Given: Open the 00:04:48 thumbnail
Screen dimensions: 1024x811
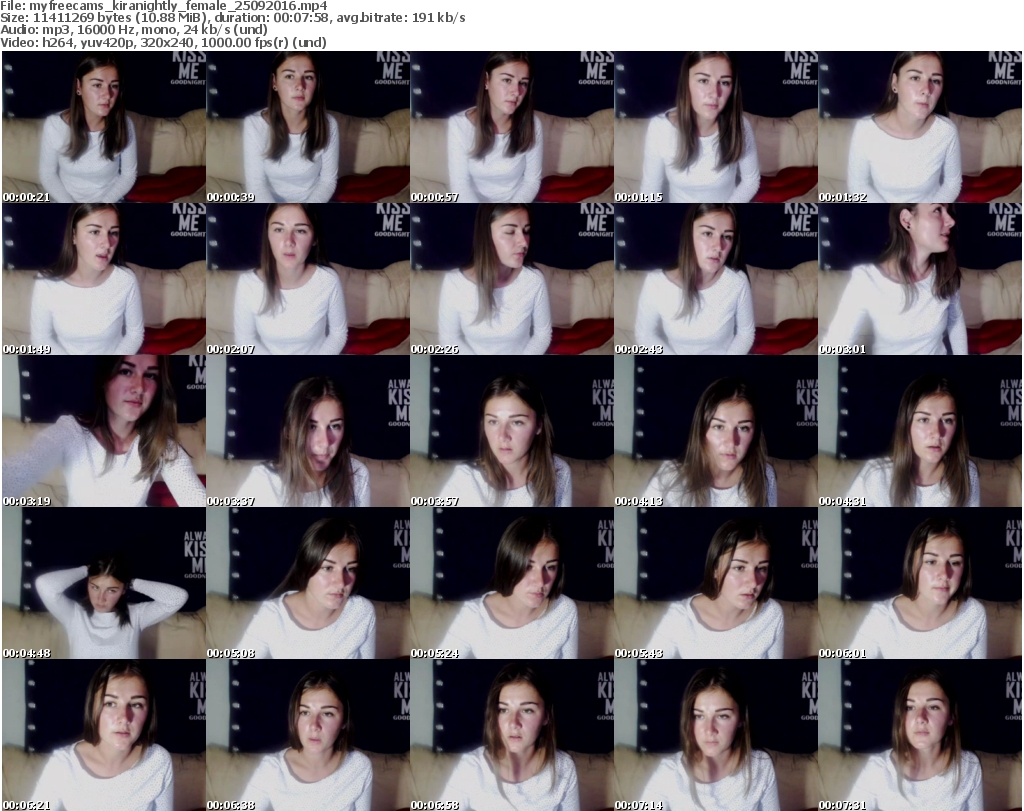Looking at the screenshot, I should pos(104,583).
